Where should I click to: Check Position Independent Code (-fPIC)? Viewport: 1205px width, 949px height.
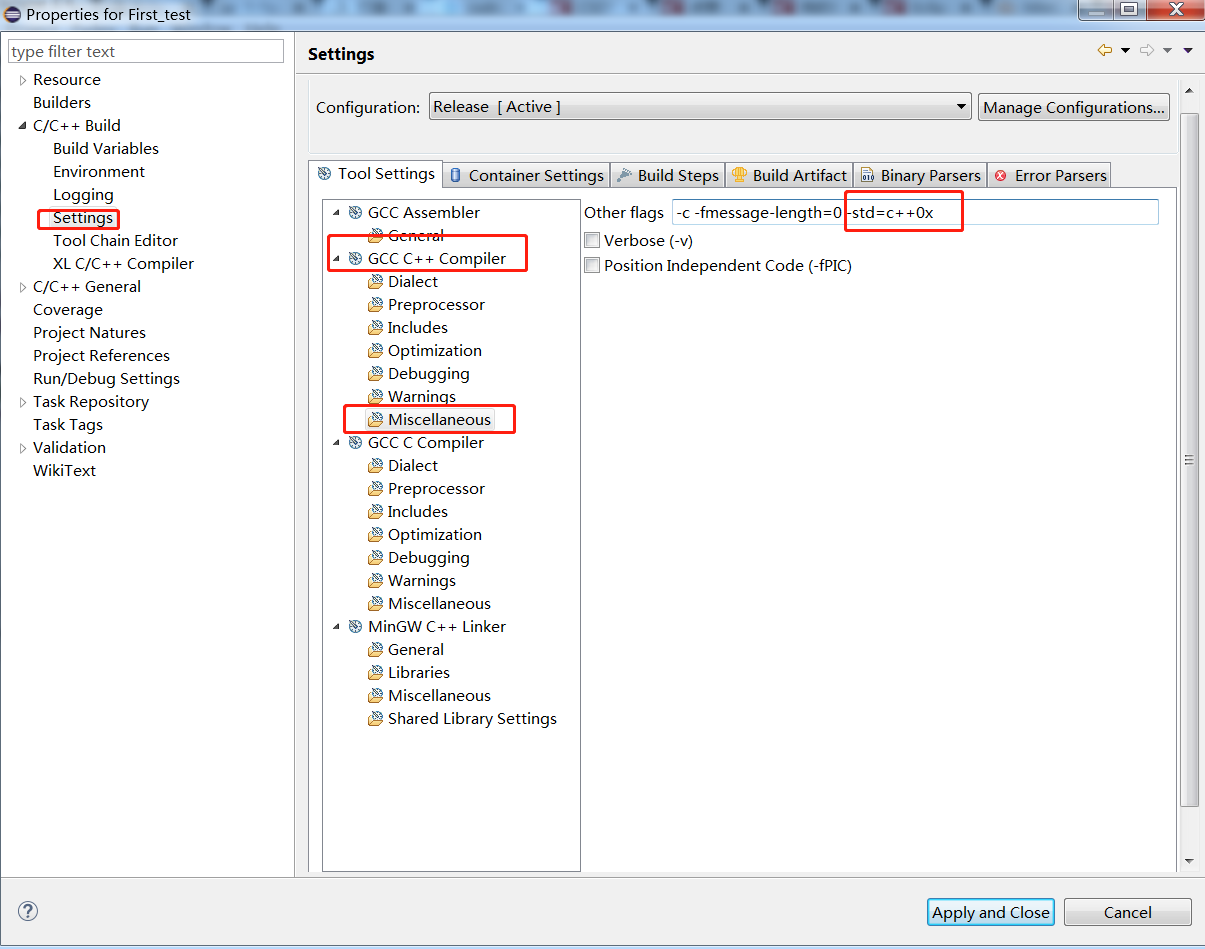592,265
